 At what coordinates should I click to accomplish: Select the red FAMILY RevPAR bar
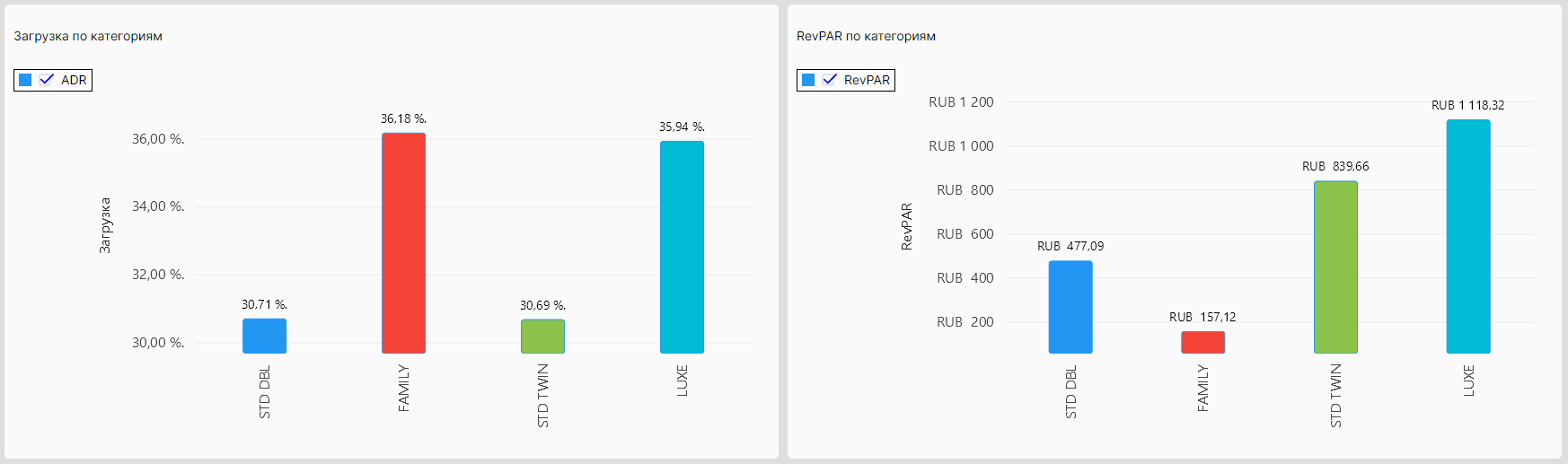point(1202,342)
